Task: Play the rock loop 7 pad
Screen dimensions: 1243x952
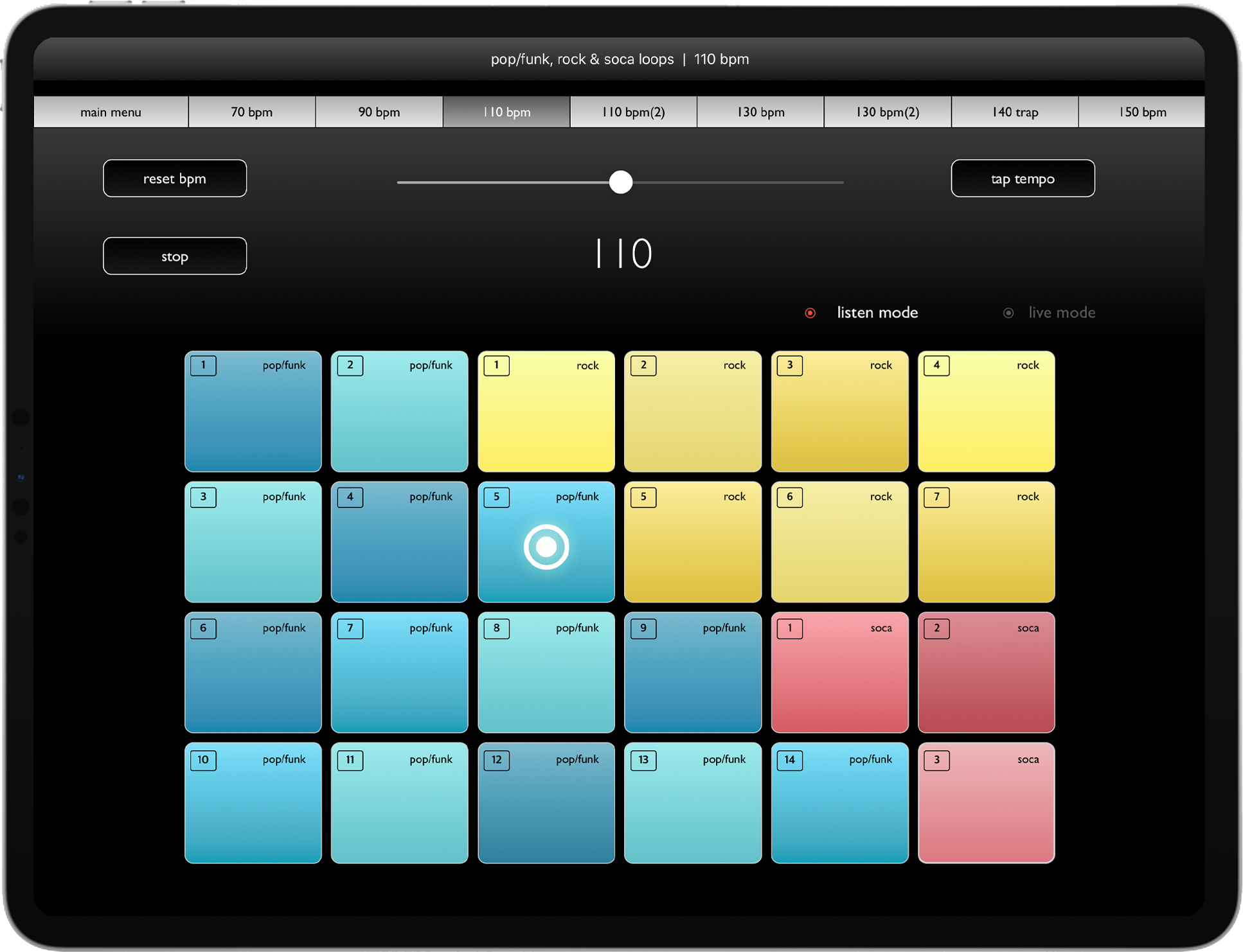Action: pyautogui.click(x=986, y=543)
